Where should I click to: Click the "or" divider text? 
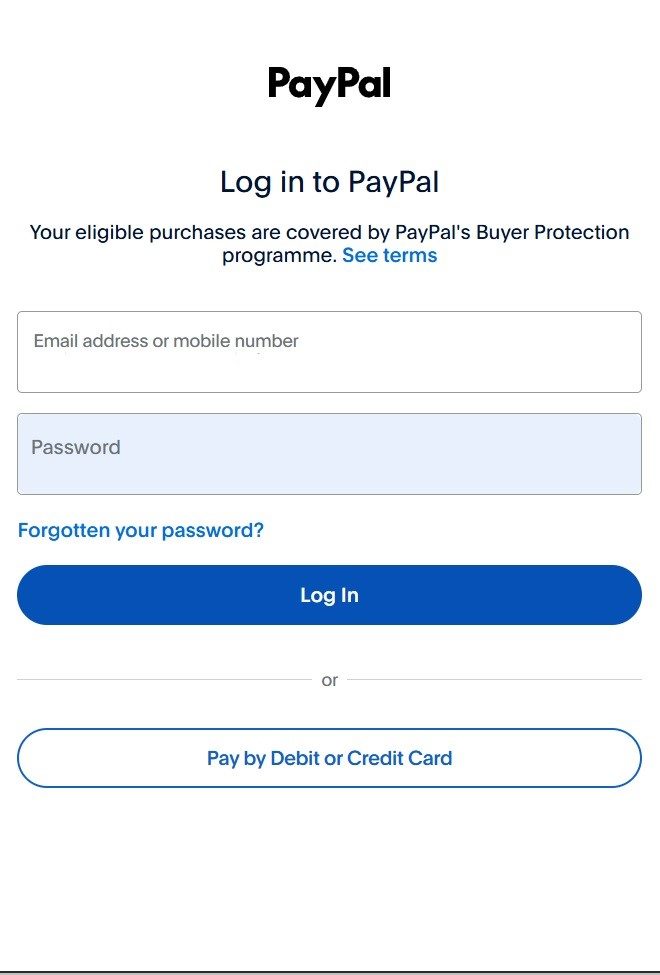pyautogui.click(x=329, y=680)
